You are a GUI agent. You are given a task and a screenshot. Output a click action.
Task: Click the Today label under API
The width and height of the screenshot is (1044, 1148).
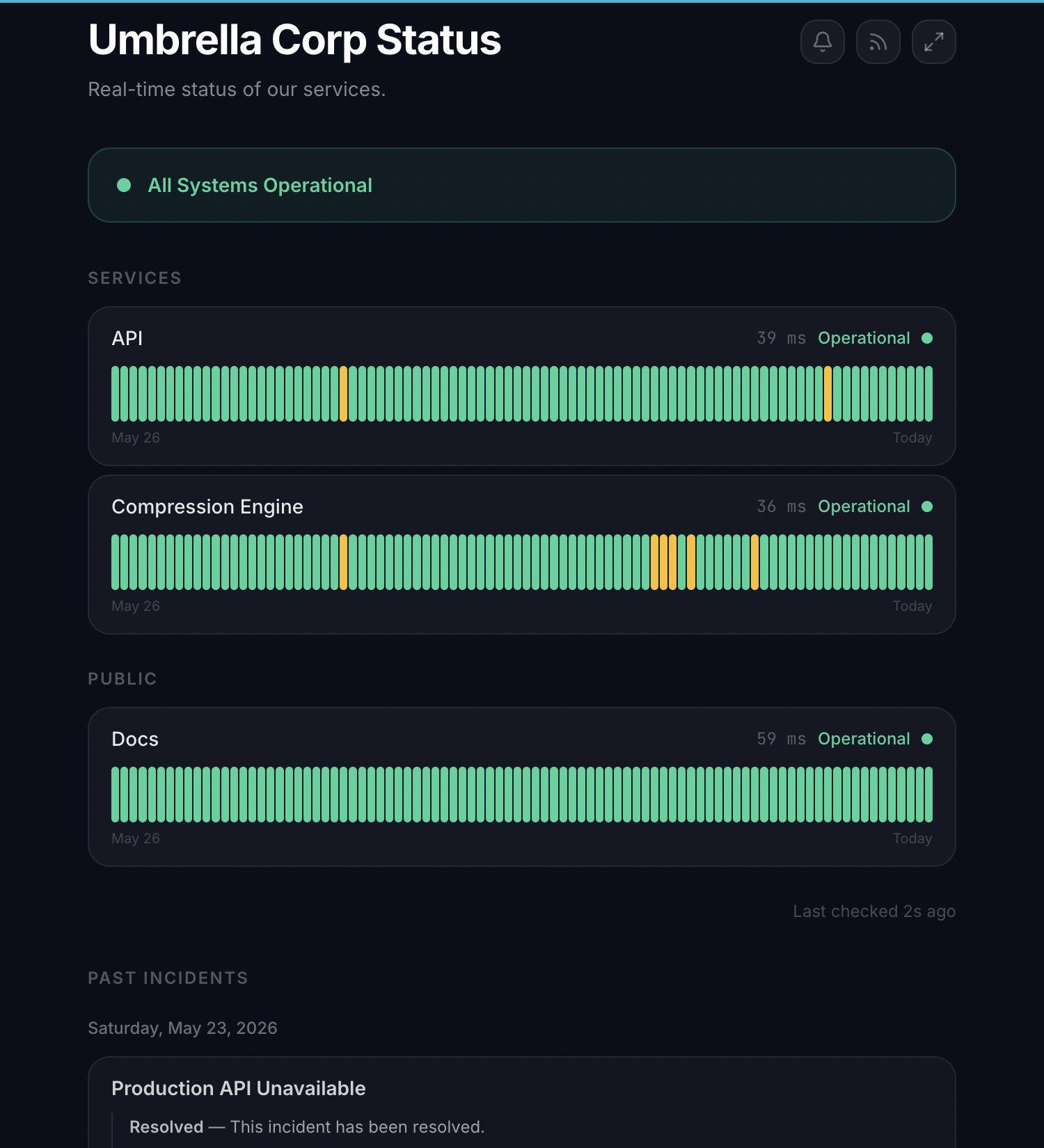[x=912, y=438]
